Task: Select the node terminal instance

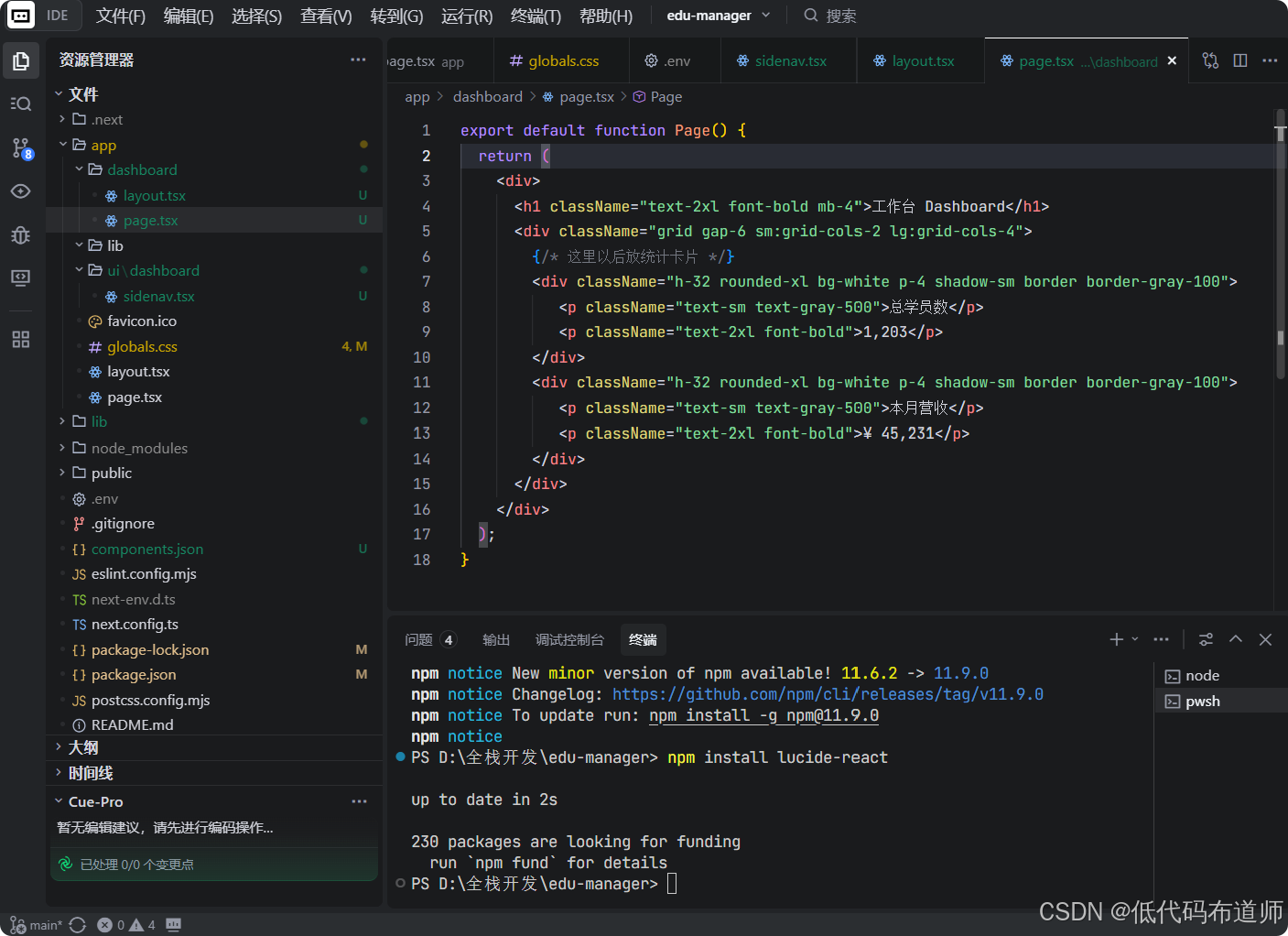Action: (x=1220, y=676)
